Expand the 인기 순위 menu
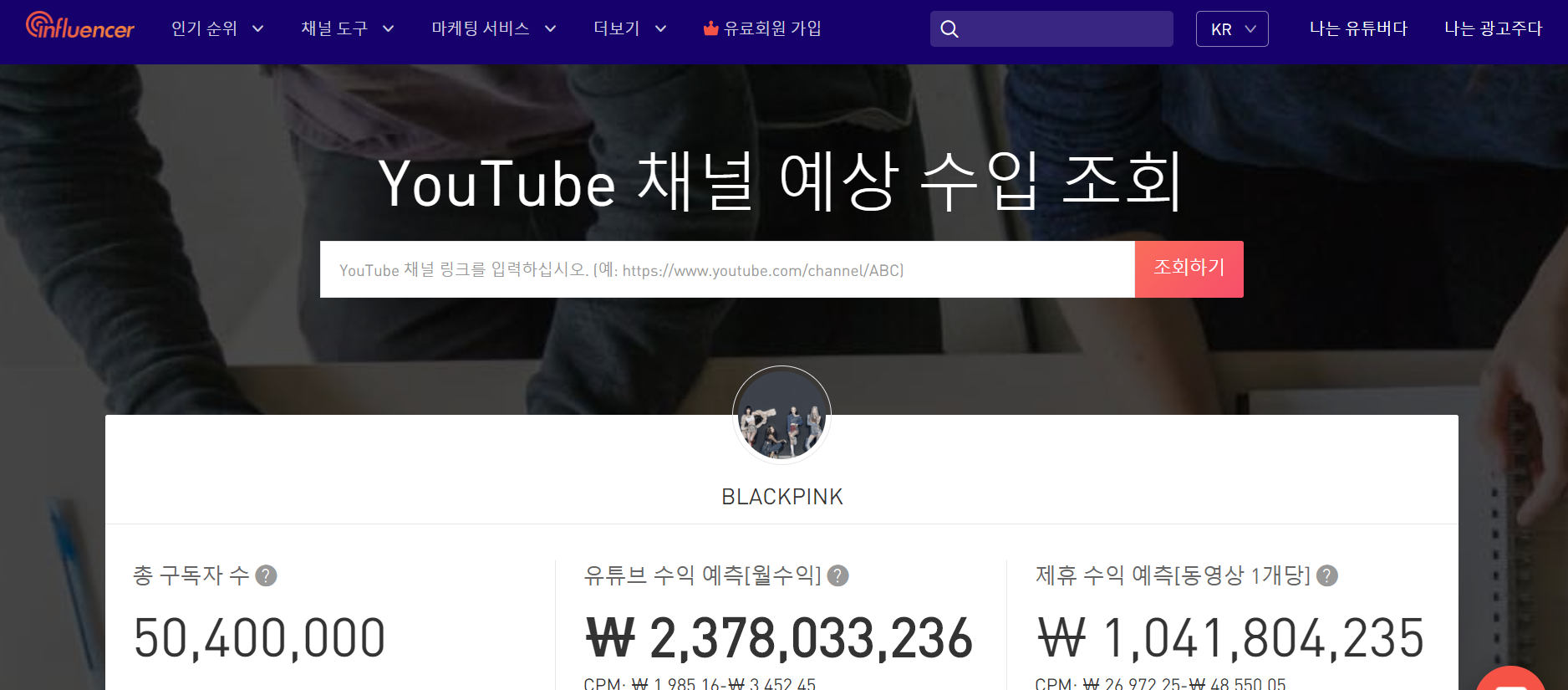The height and width of the screenshot is (690, 1568). (217, 28)
